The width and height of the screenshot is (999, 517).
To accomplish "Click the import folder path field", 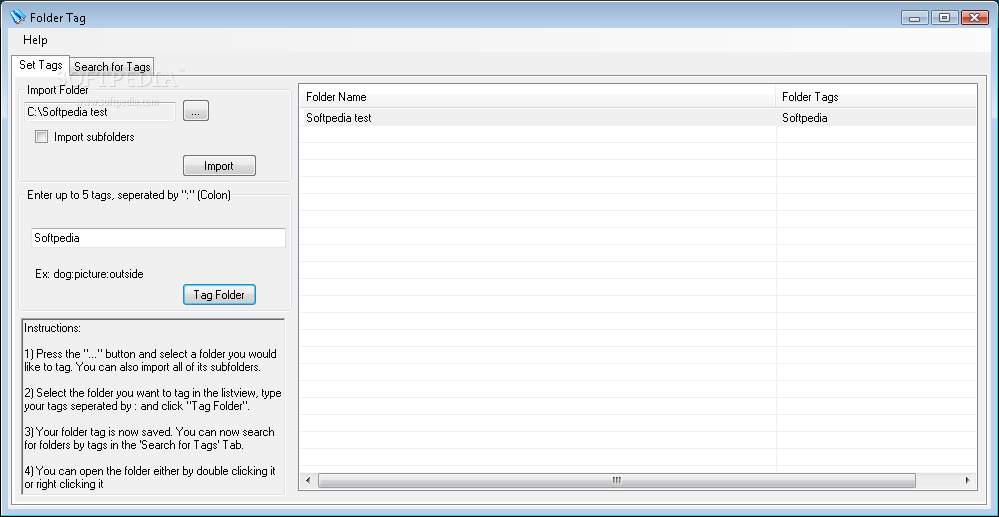I will [x=100, y=112].
